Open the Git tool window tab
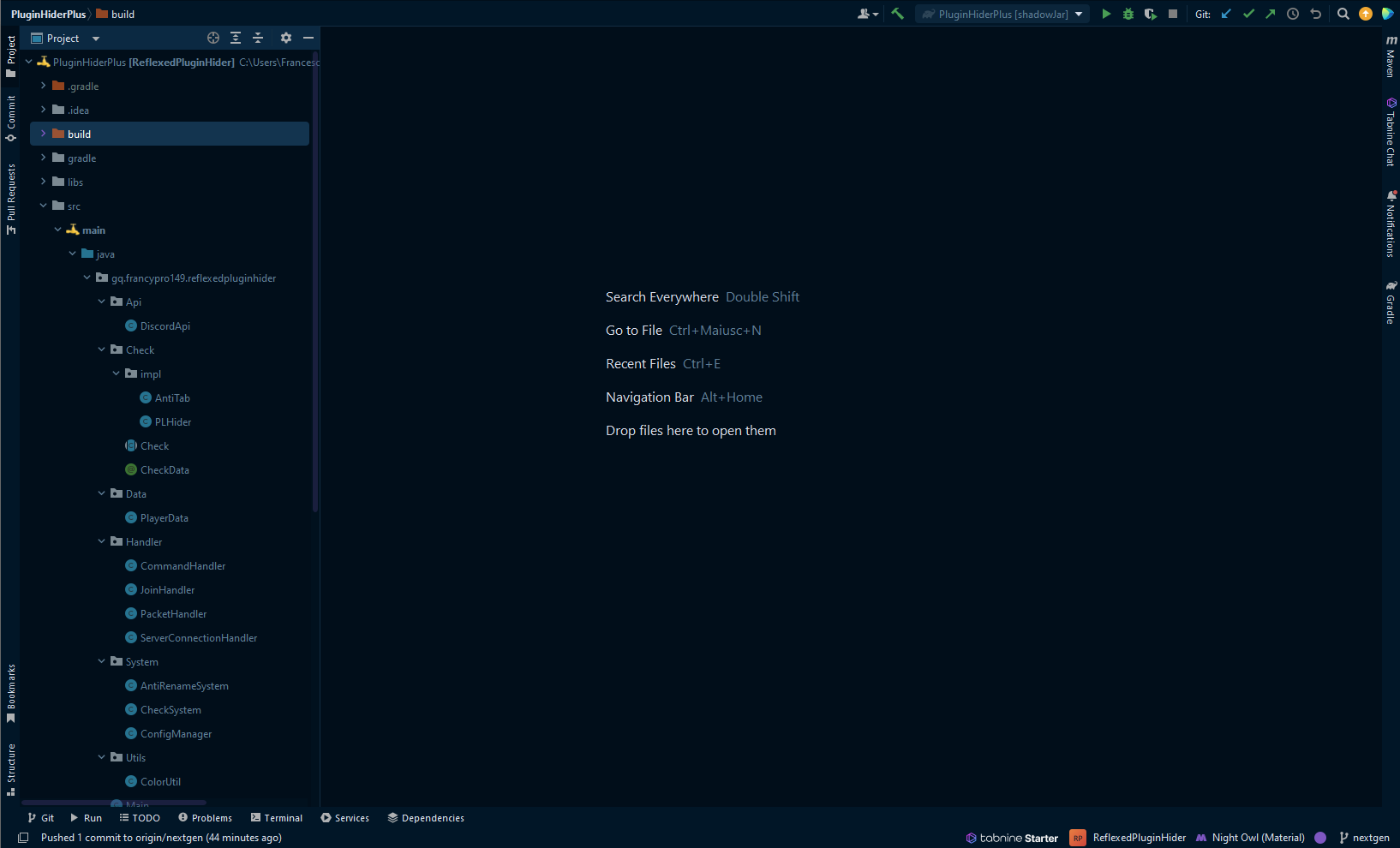 pyautogui.click(x=40, y=818)
